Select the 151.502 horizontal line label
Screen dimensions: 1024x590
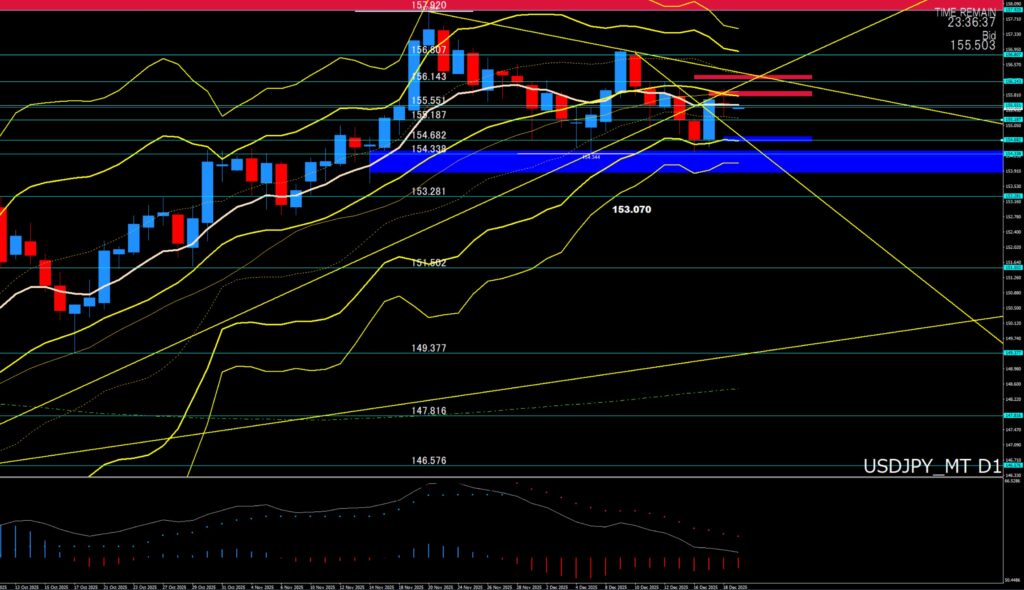[428, 262]
